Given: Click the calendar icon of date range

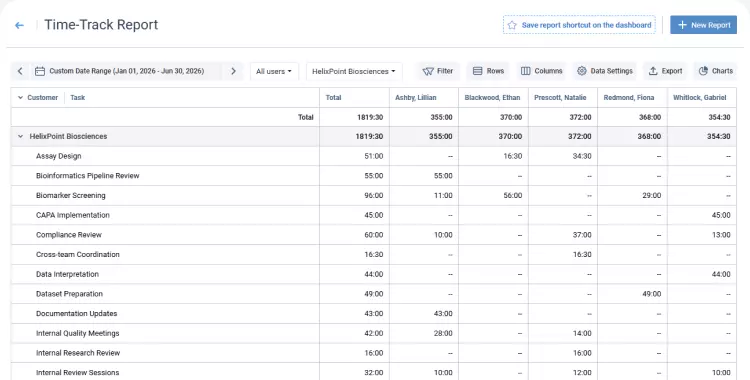Looking at the screenshot, I should (x=40, y=71).
